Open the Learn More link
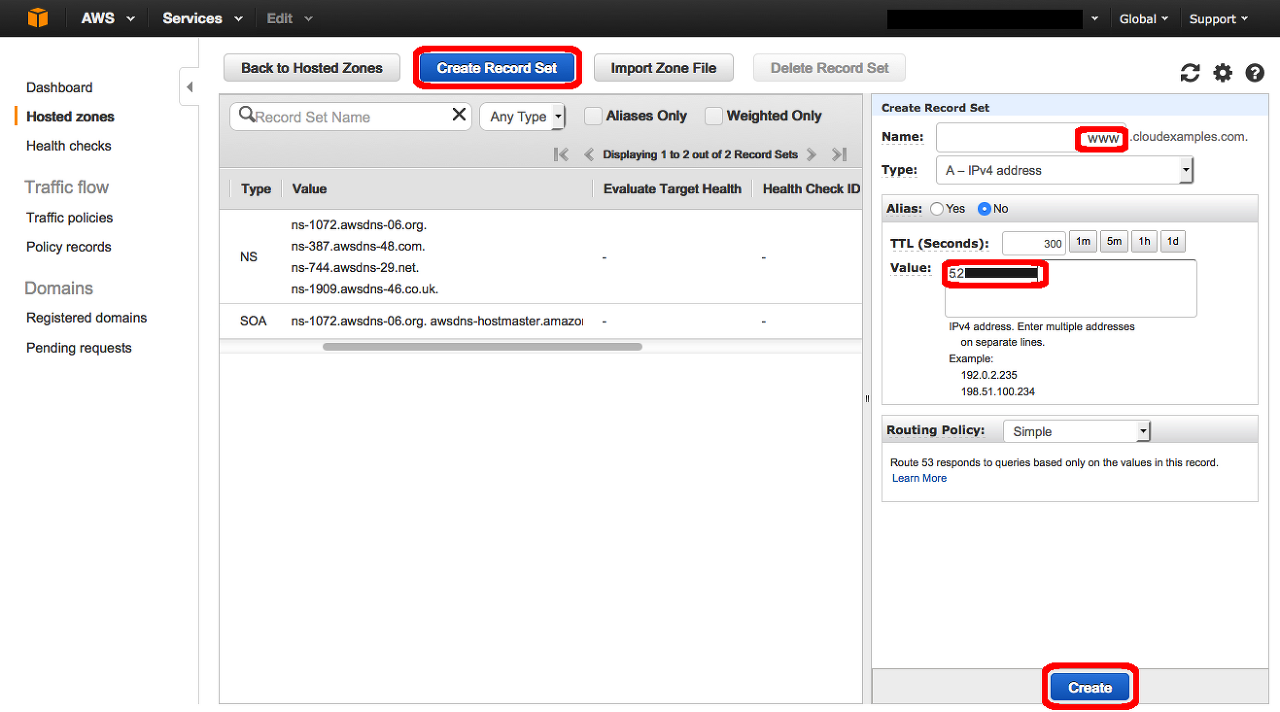Screen dimensions: 1280x712 919,478
